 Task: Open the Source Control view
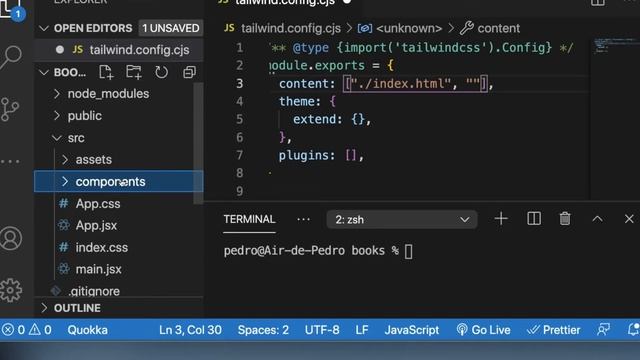click(x=10, y=109)
